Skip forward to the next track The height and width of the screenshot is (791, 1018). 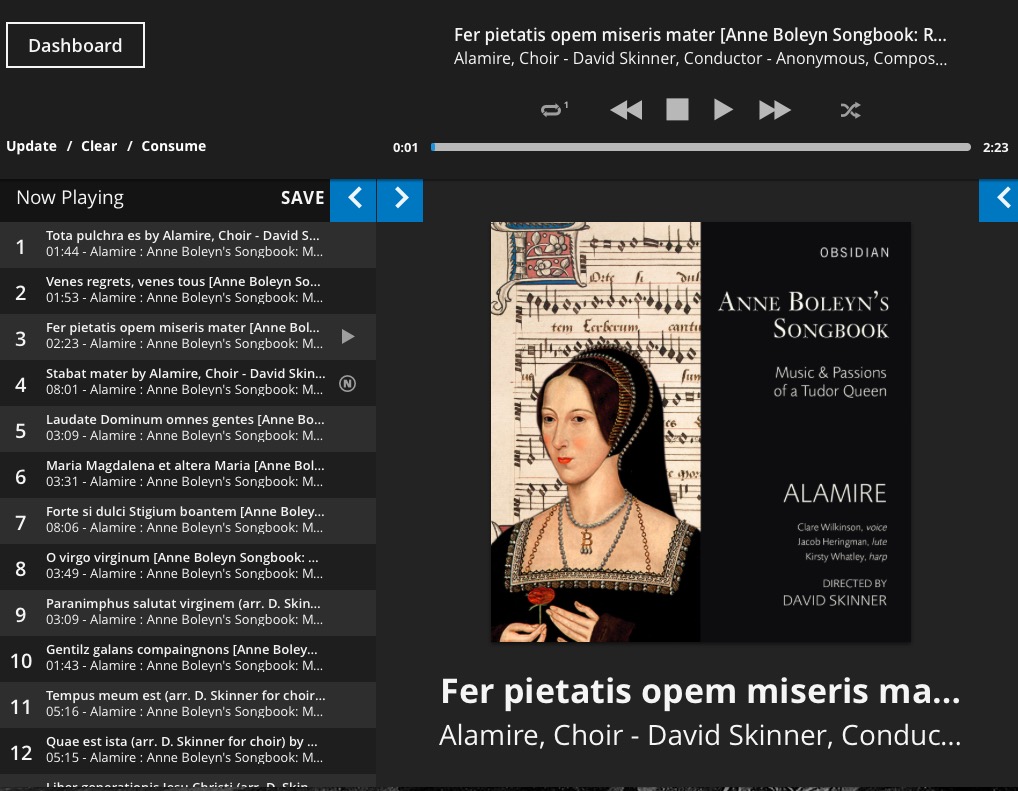click(x=774, y=110)
